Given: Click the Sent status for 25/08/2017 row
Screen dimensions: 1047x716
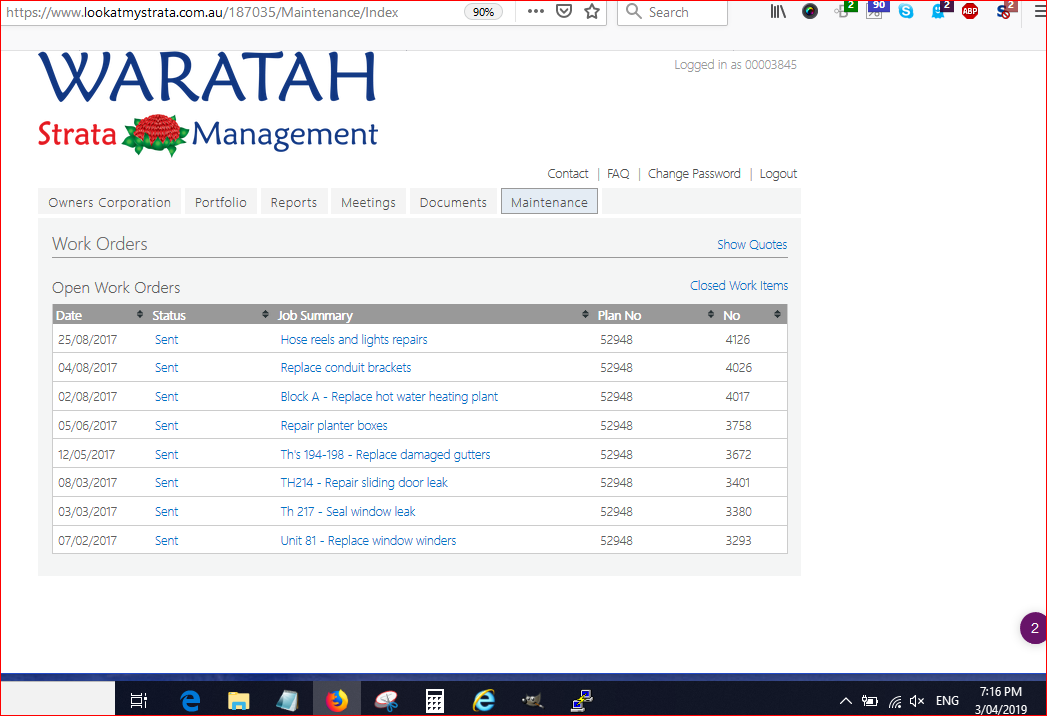Looking at the screenshot, I should (166, 339).
